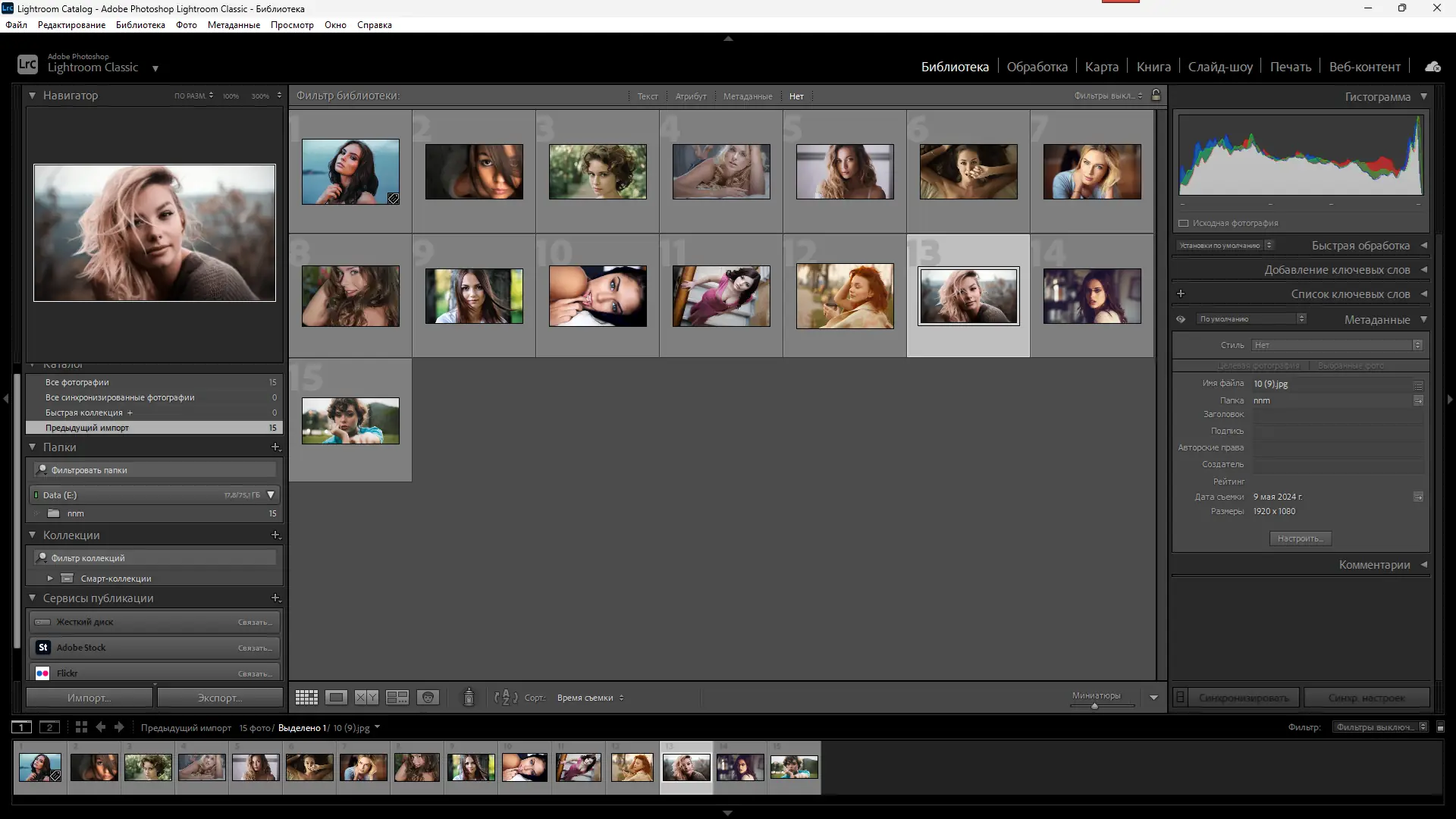Collapse the Навигатор panel
The height and width of the screenshot is (819, 1456).
tap(33, 96)
